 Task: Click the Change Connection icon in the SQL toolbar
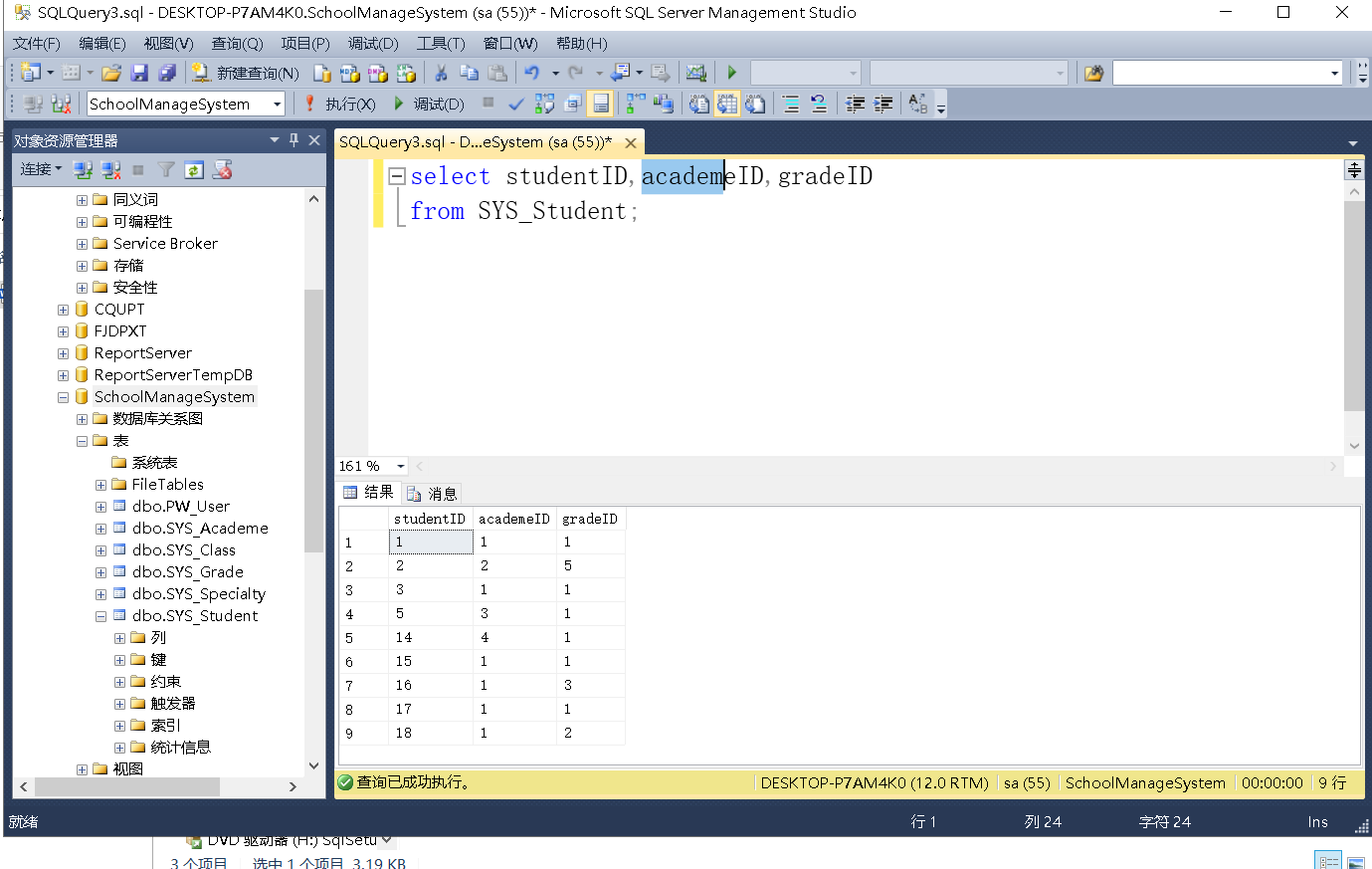[x=61, y=104]
